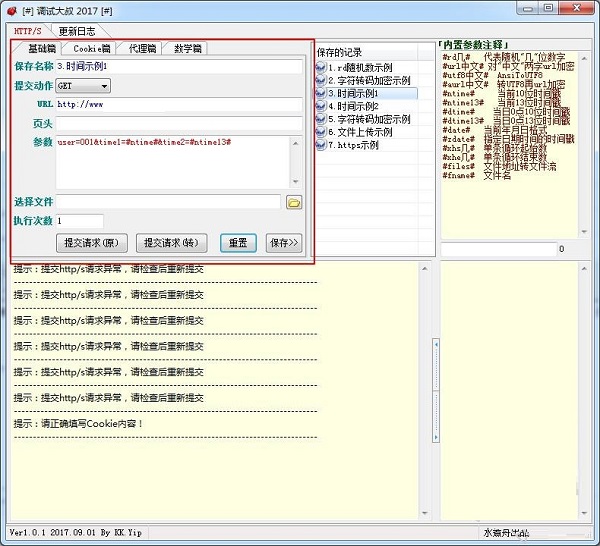The height and width of the screenshot is (546, 600).
Task: Click the 参数 box scrollbar down arrow
Action: [295, 182]
